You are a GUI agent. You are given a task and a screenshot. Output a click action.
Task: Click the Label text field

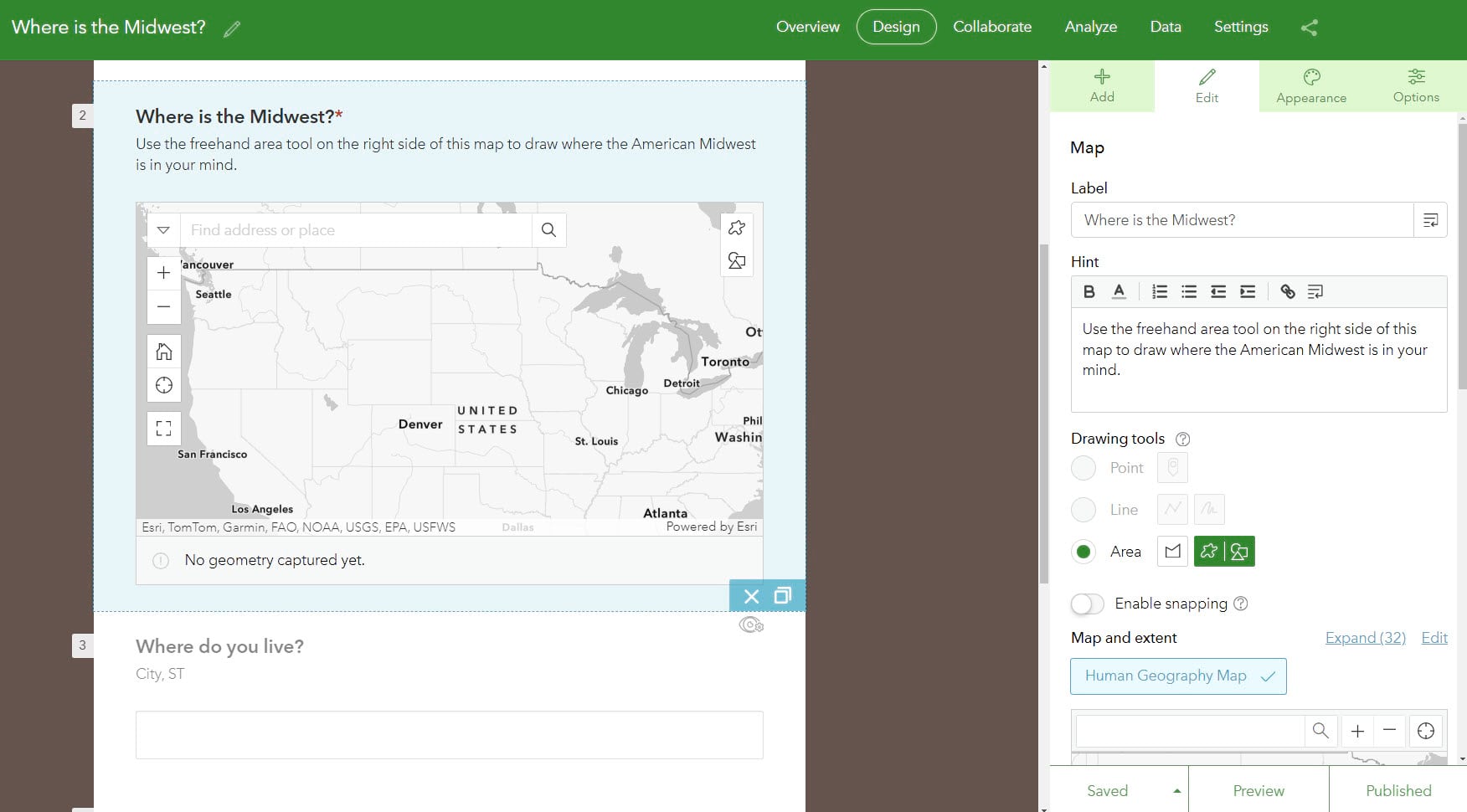1243,220
